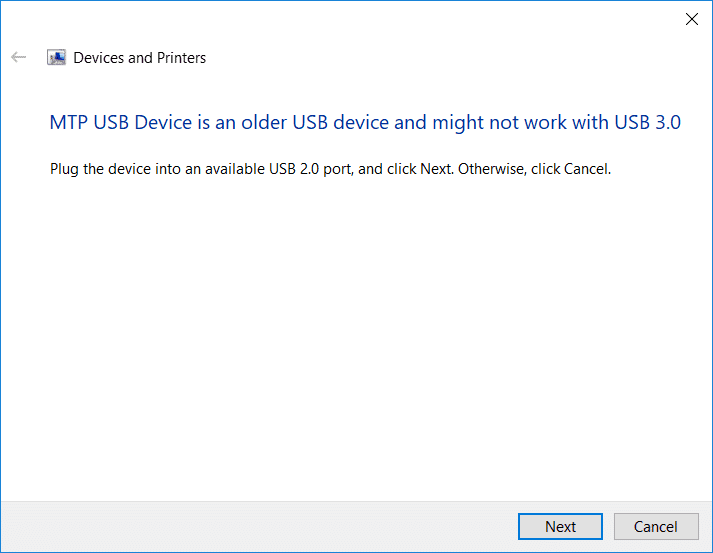The image size is (713, 553).
Task: Click the word "Next" inside the instruction sentence
Action: pos(436,169)
